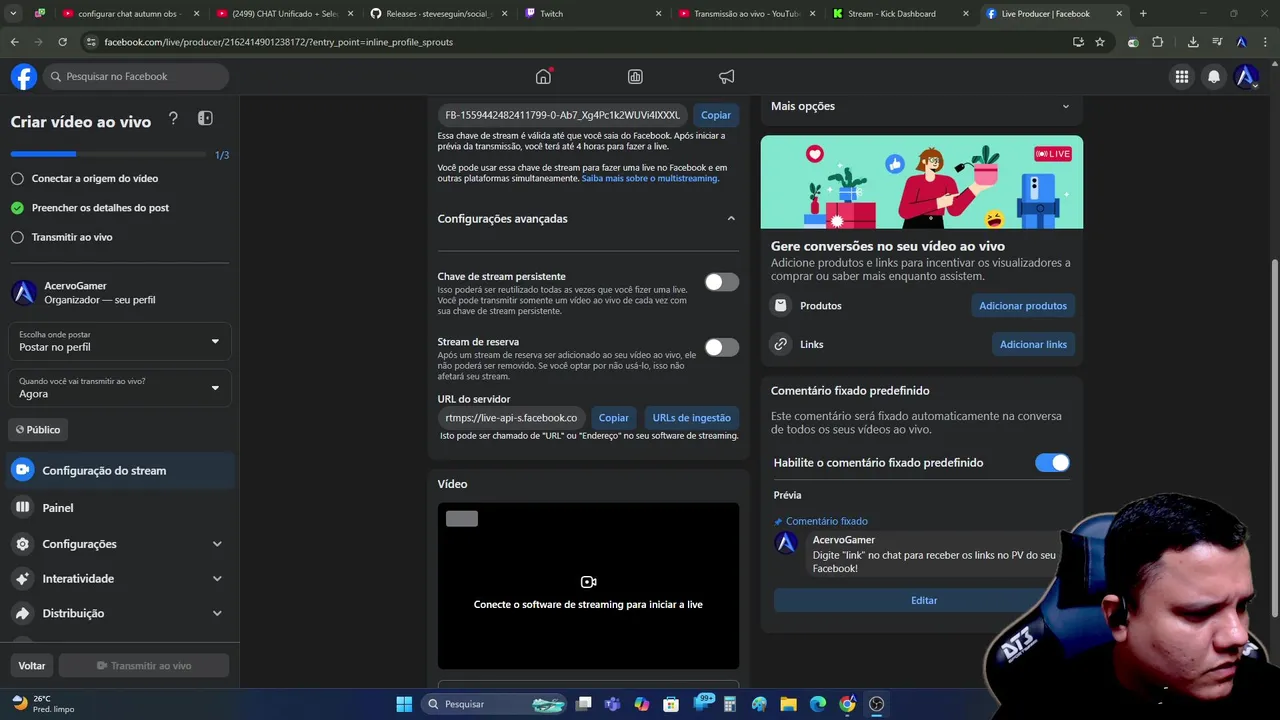The image size is (1280, 720).
Task: Click the Links chain icon
Action: (x=781, y=344)
